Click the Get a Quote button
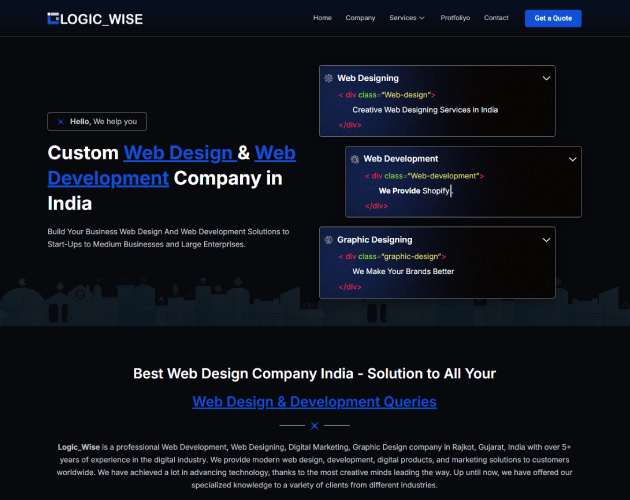The width and height of the screenshot is (630, 500). (553, 18)
